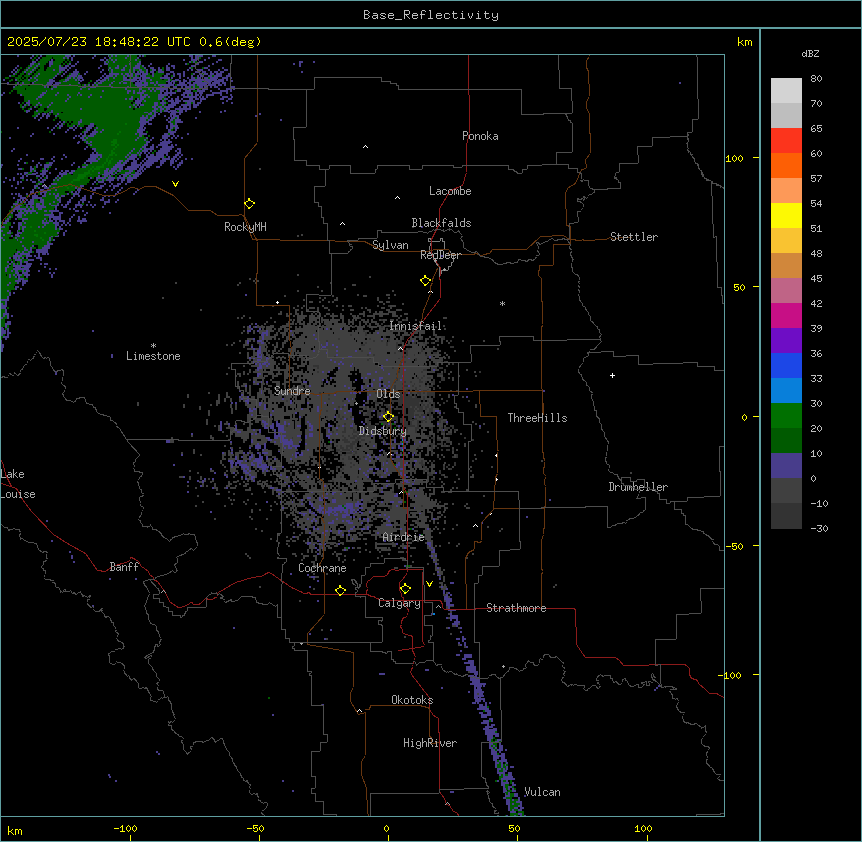This screenshot has height=842, width=862.
Task: Click the Base_Reflectivity title
Action: [x=431, y=15]
